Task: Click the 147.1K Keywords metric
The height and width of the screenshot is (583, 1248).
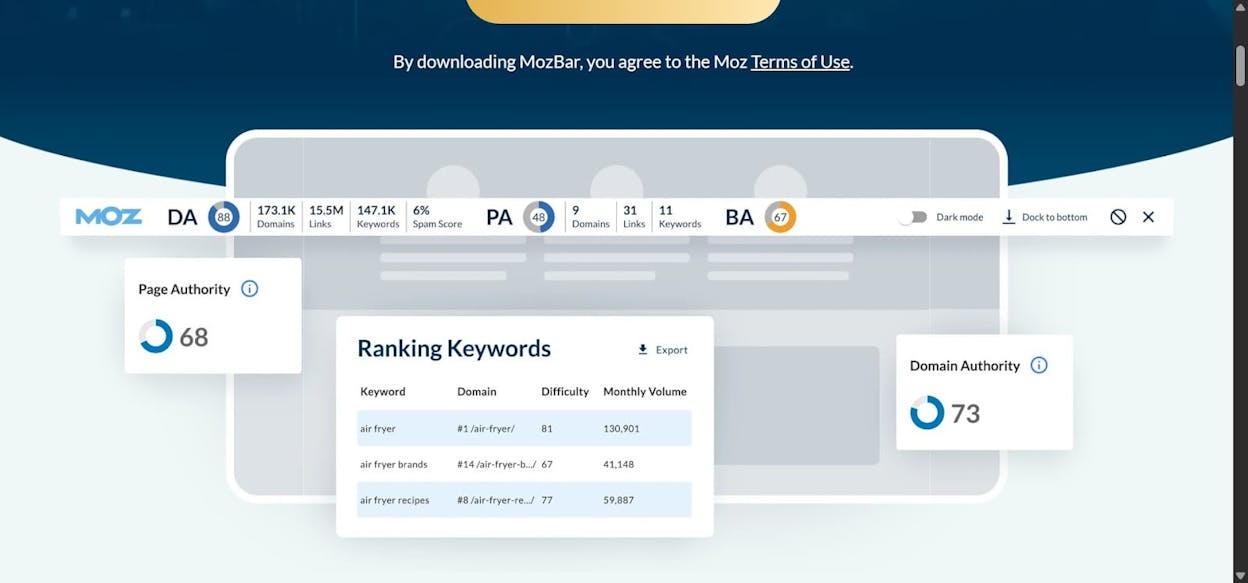Action: coord(378,217)
